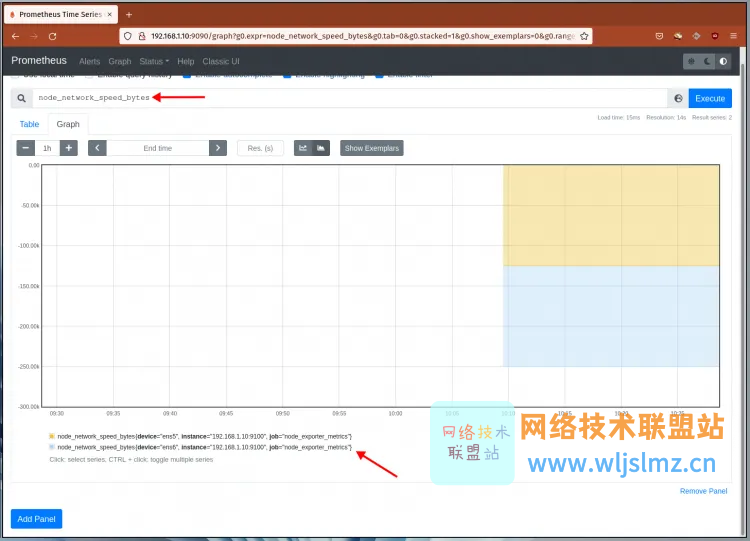Close the Prometheus Time Series tab
Screen dimensions: 750x541
point(110,14)
